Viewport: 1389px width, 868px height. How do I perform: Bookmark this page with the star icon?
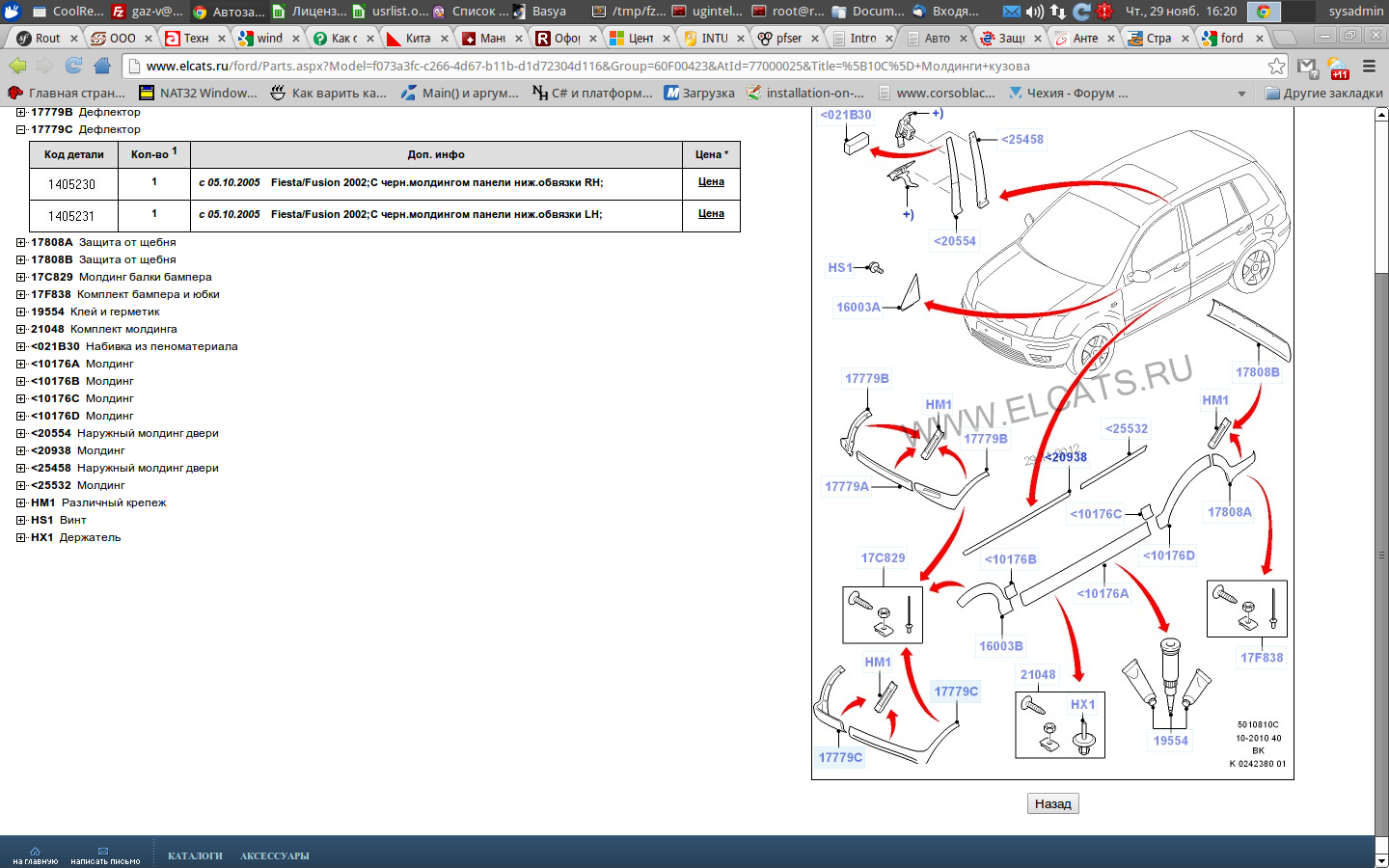click(1276, 67)
